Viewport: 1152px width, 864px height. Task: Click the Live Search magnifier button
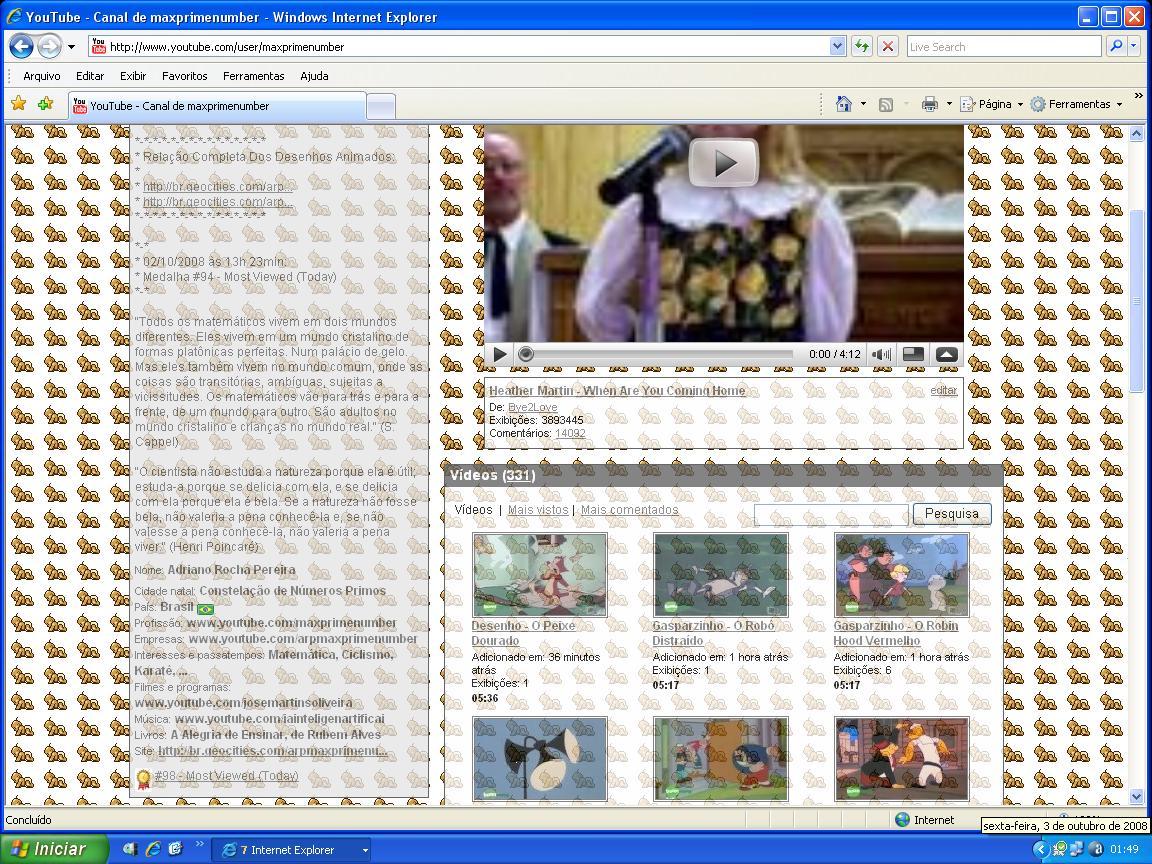tap(1116, 46)
